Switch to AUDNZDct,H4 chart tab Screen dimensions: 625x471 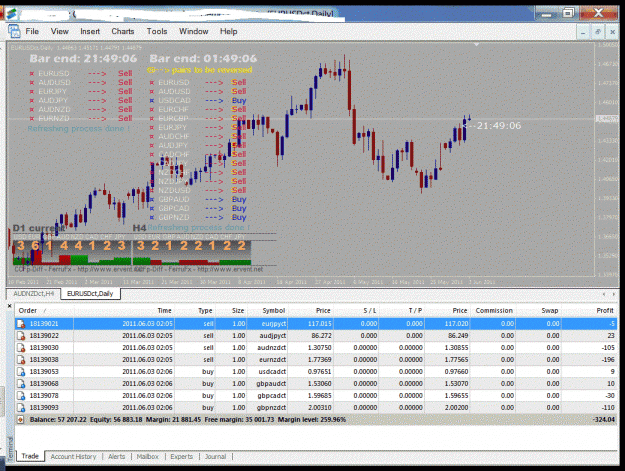click(x=33, y=294)
